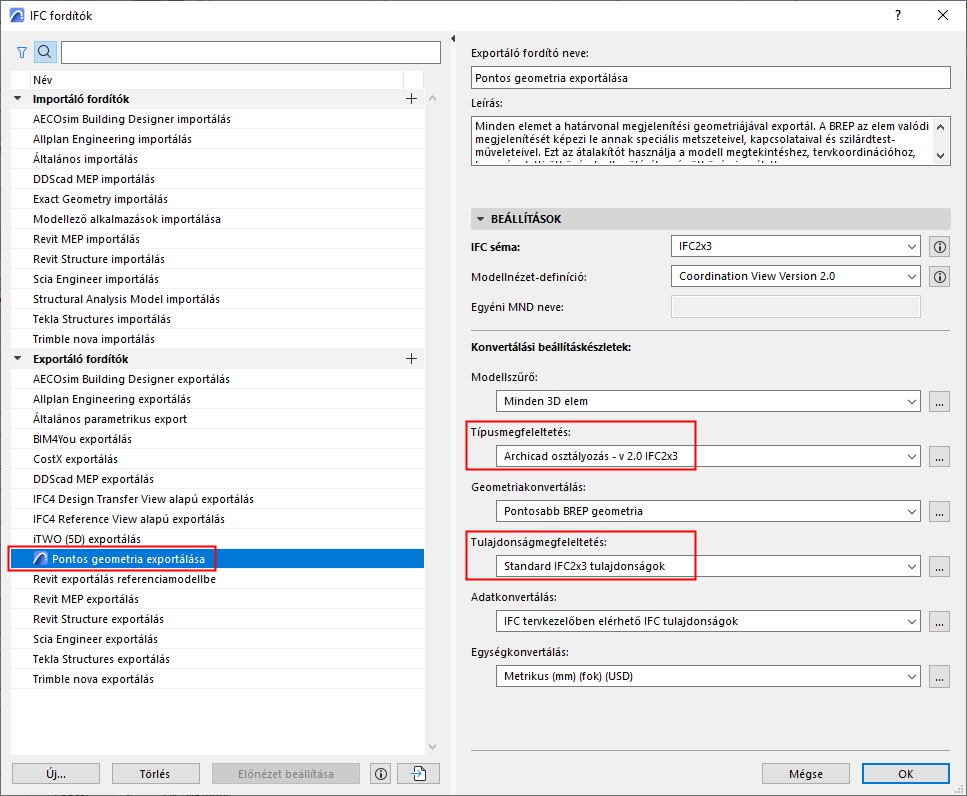967x796 pixels.
Task: Open Modellszűrő dropdown Minden 3D elem
Action: [x=708, y=401]
